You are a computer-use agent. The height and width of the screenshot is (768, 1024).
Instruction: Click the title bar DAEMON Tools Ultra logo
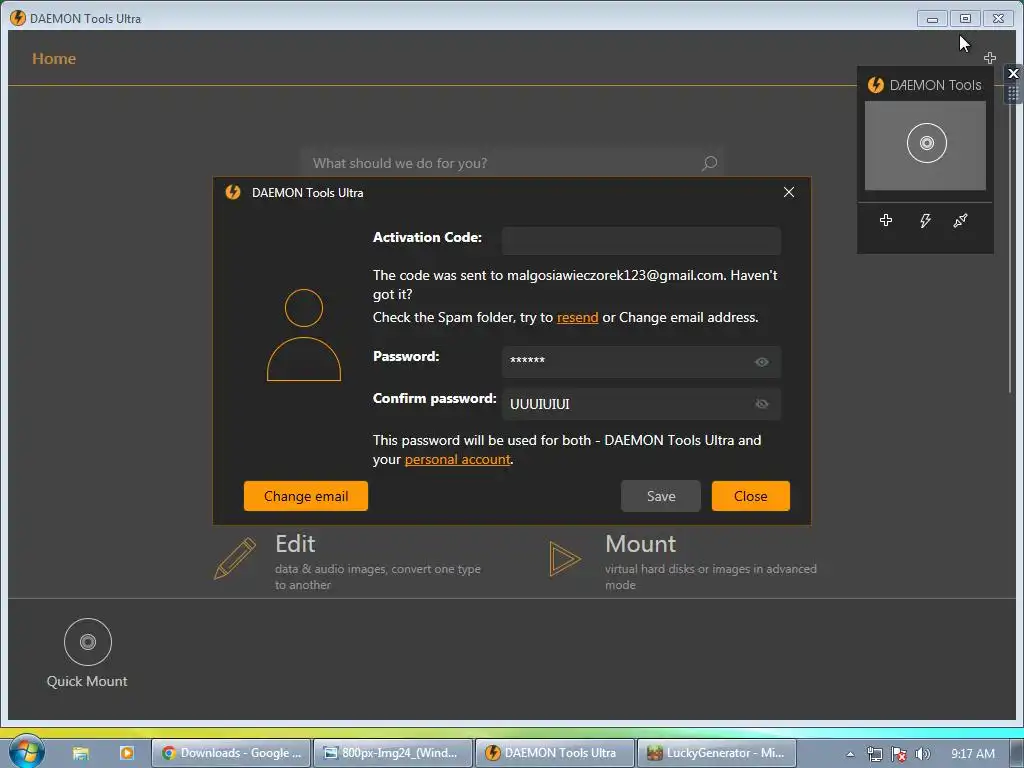click(x=18, y=18)
